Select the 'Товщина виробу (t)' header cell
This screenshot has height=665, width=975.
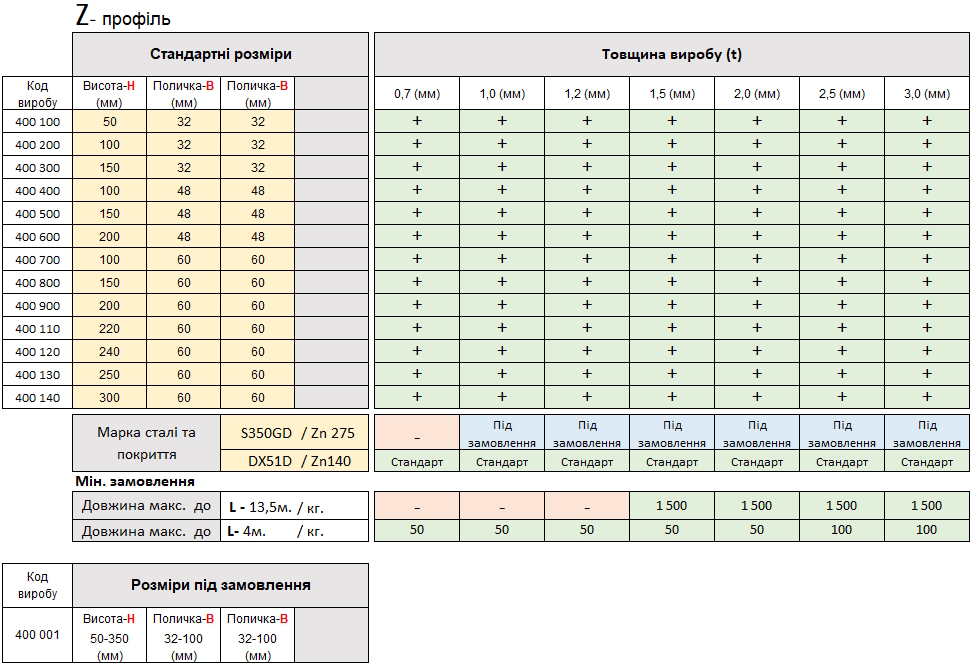point(672,54)
